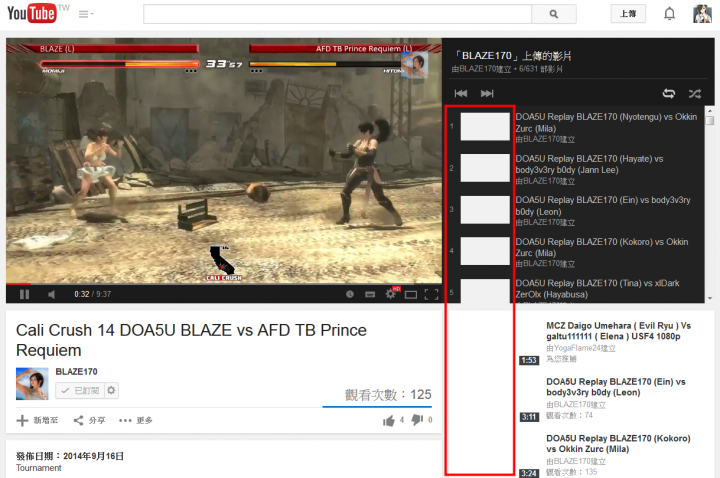Seek on the red video progress bar
Image resolution: width=720 pixels, height=478 pixels.
[224, 285]
